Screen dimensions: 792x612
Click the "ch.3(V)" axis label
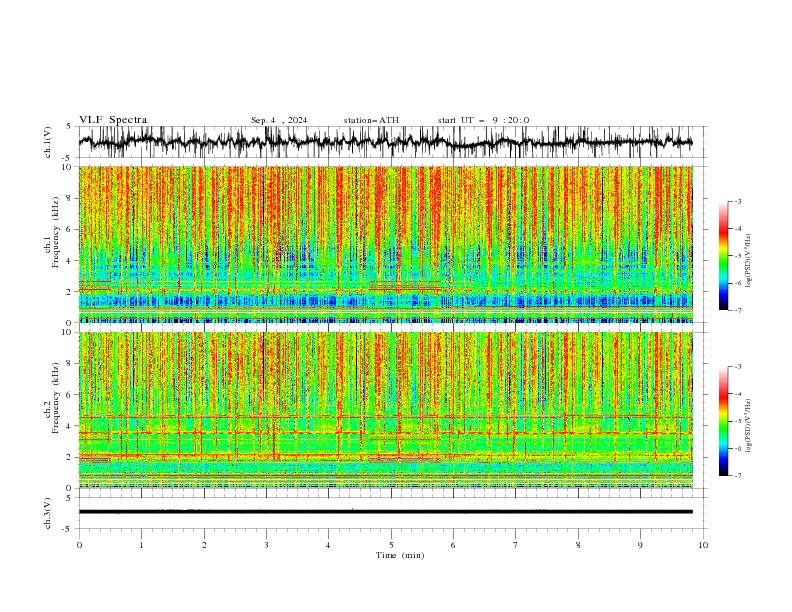(x=48, y=513)
